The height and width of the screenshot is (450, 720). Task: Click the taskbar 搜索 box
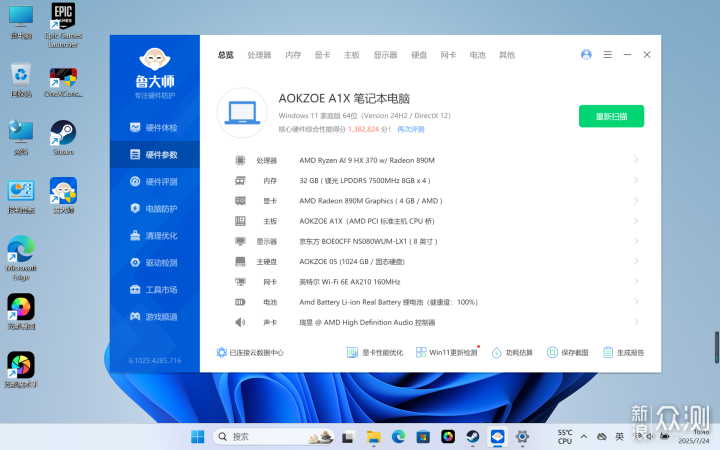click(274, 436)
